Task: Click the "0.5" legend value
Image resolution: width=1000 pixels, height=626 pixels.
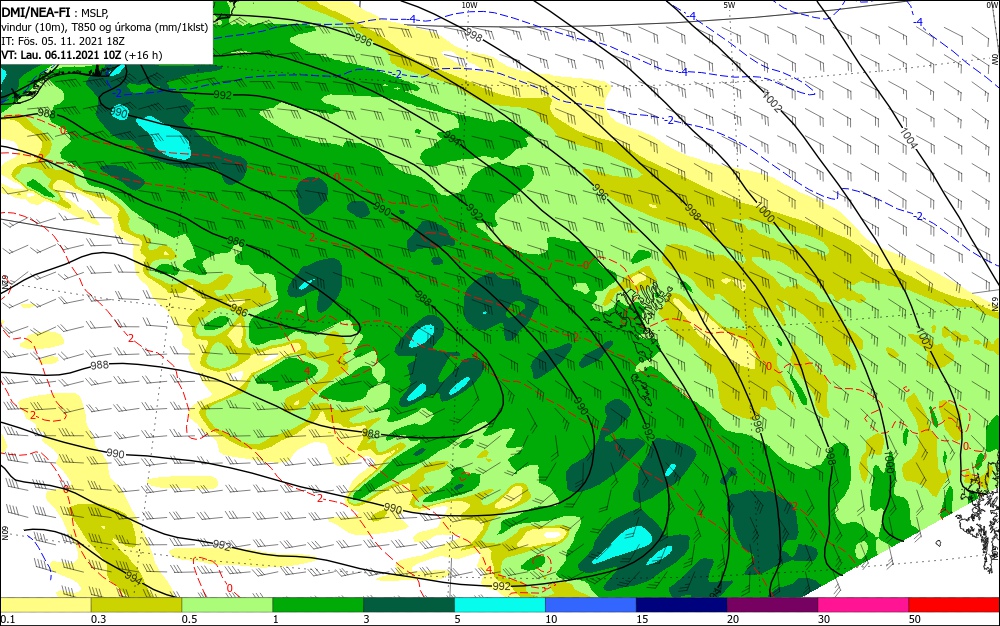Action: tap(189, 619)
